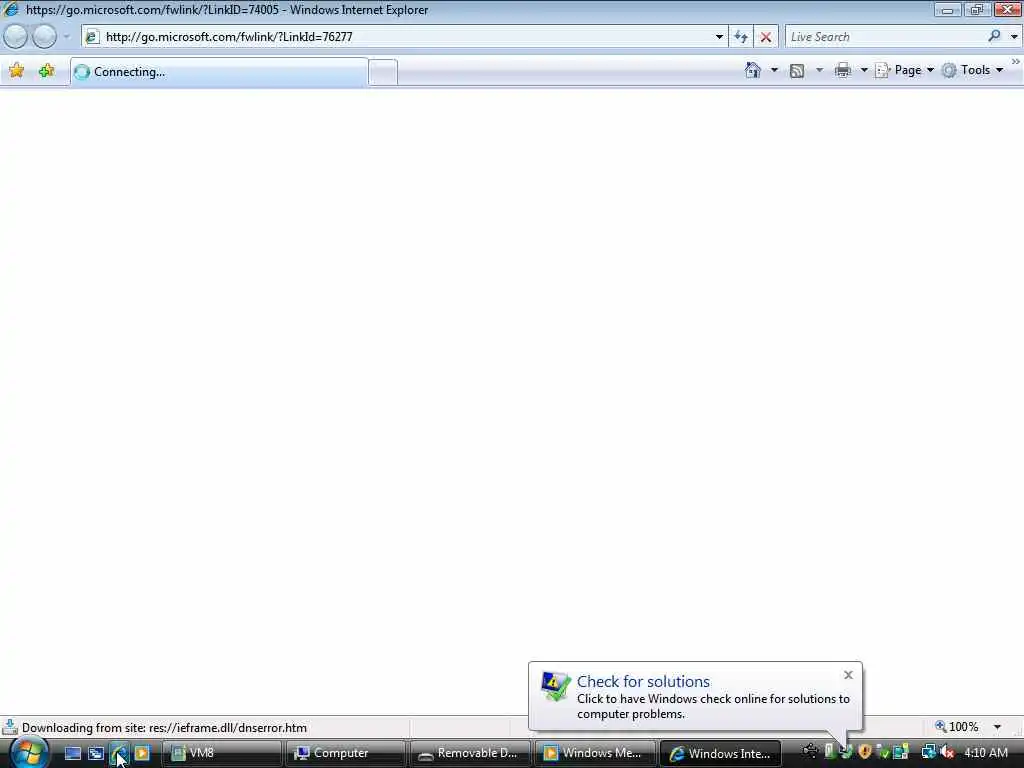Click the network connection tray icon
Viewport: 1024px width, 768px height.
[x=928, y=753]
